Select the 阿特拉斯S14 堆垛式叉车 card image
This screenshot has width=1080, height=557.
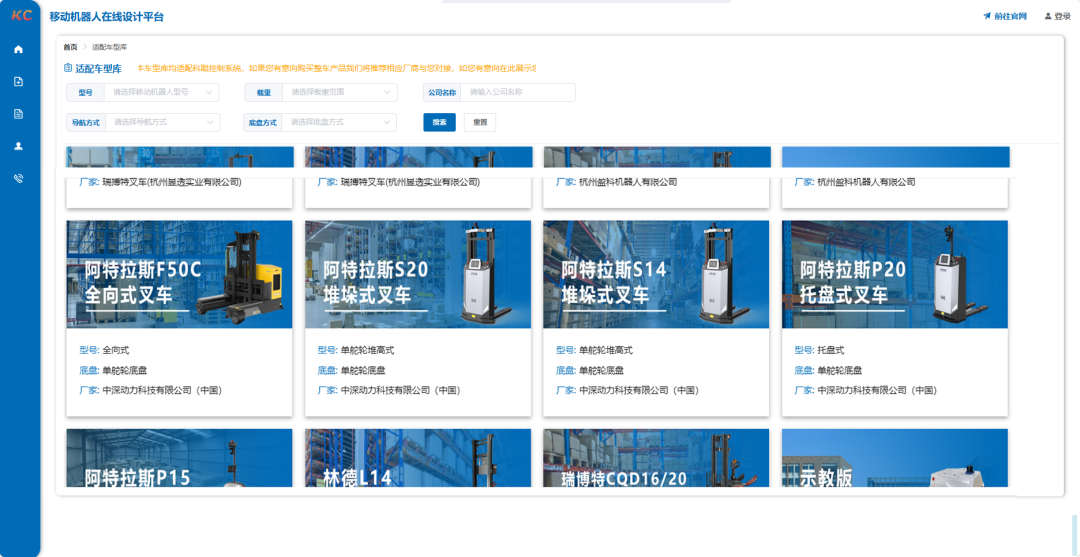(656, 274)
